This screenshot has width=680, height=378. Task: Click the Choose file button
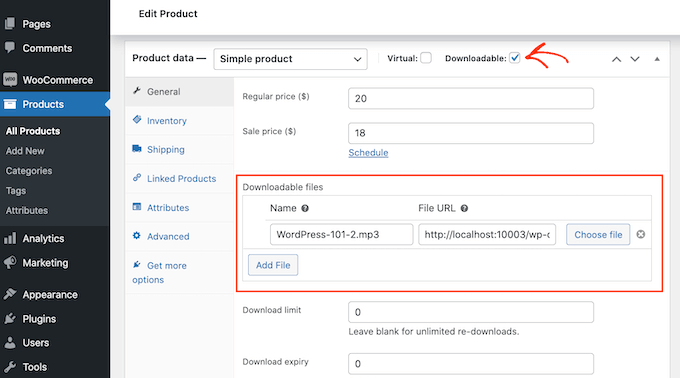coord(598,235)
